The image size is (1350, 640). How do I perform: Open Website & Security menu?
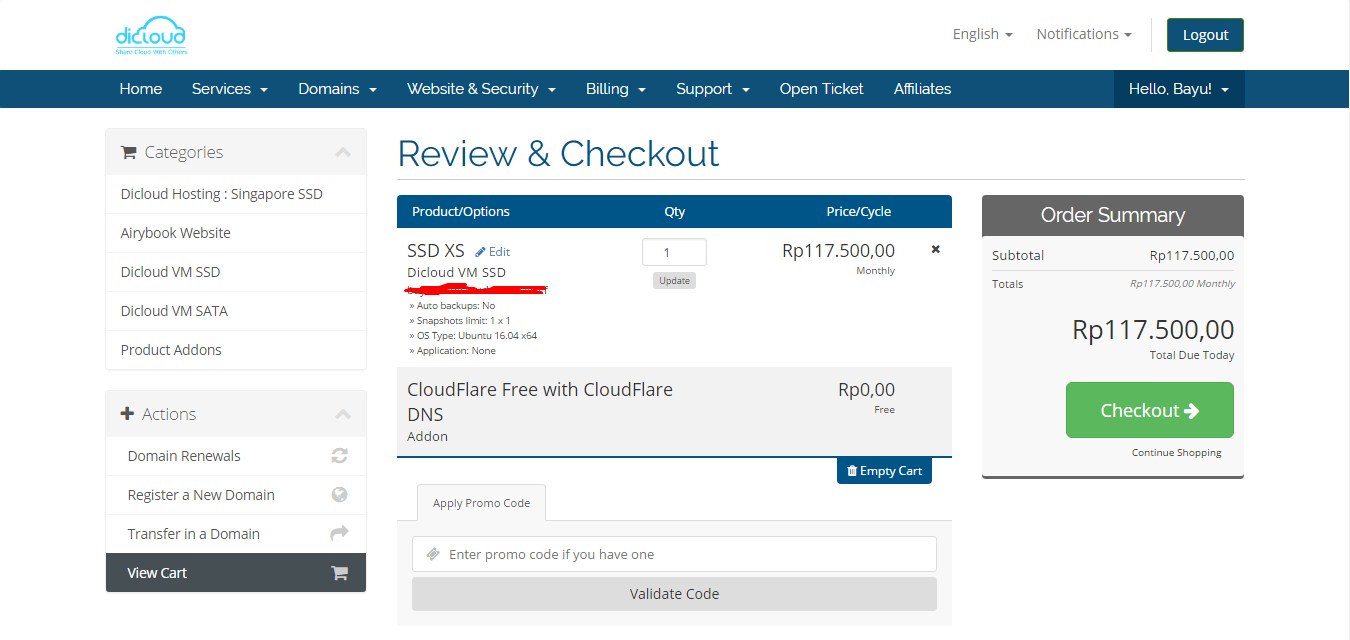click(x=481, y=89)
